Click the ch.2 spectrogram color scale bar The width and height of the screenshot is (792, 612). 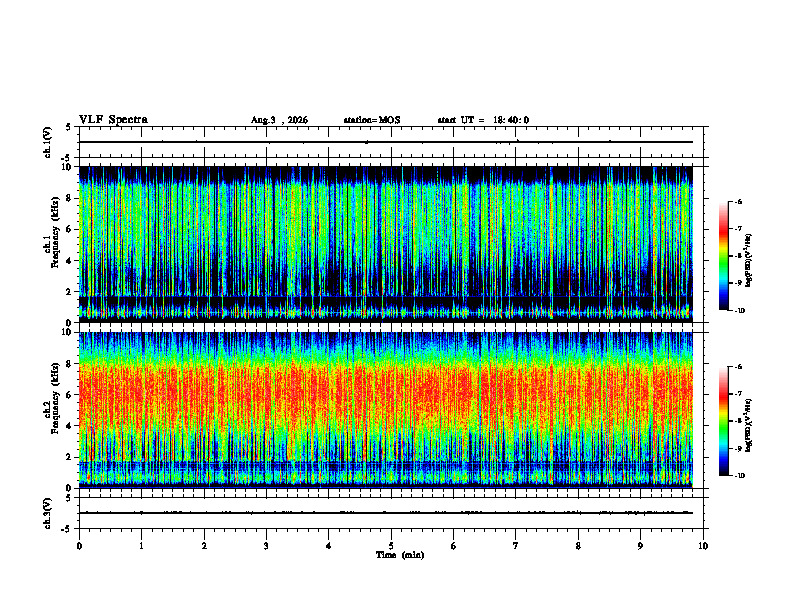coord(724,421)
